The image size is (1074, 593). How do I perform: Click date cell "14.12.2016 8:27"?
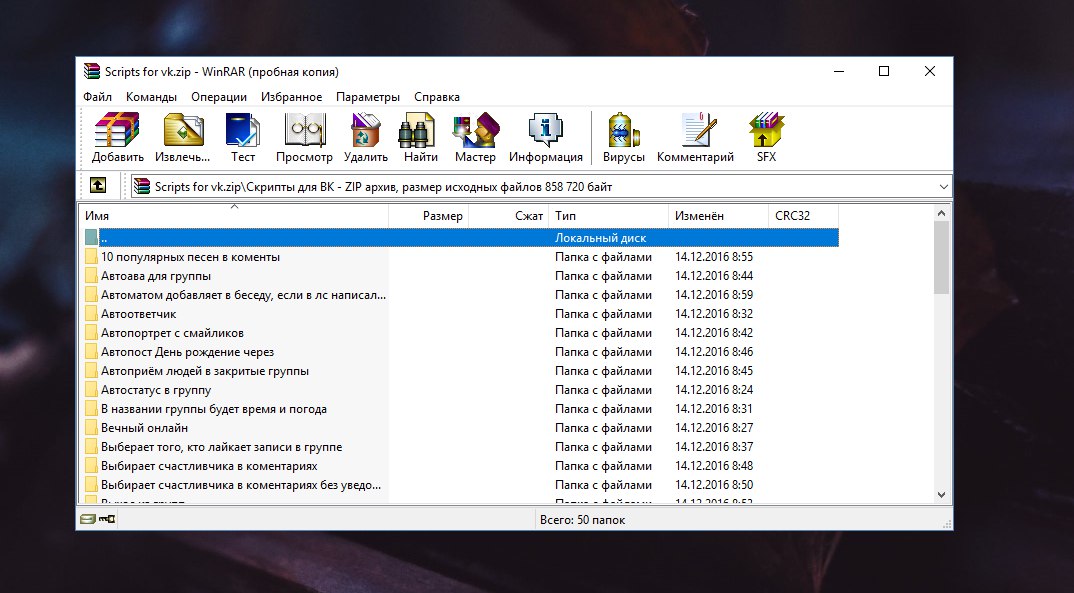pyautogui.click(x=714, y=428)
